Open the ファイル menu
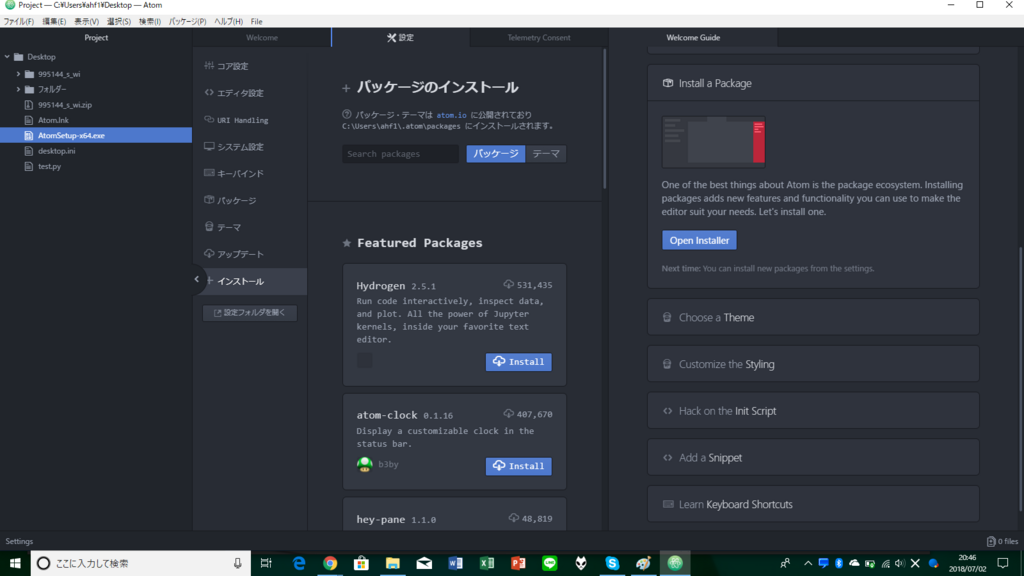Viewport: 1024px width, 576px height. tap(18, 20)
